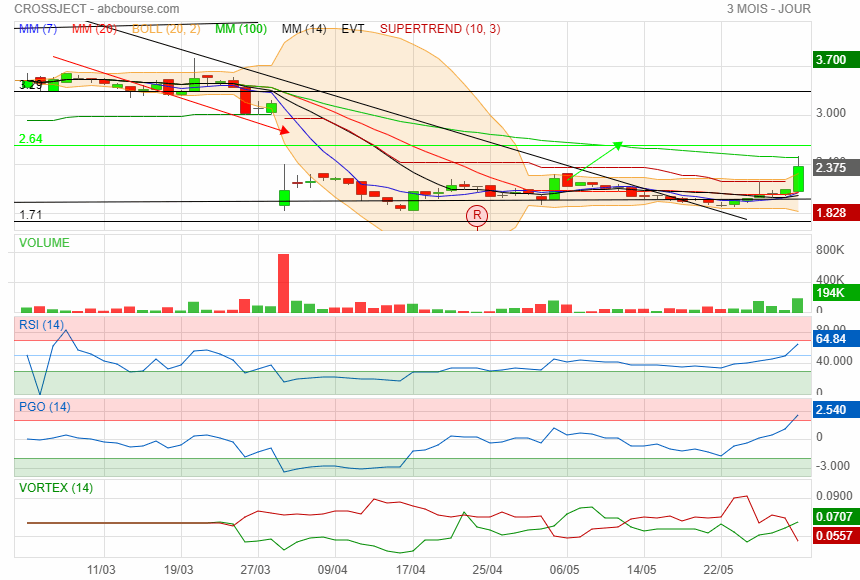This screenshot has width=860, height=580.
Task: Click the 0.0707 green vortex value tag
Action: click(x=836, y=516)
